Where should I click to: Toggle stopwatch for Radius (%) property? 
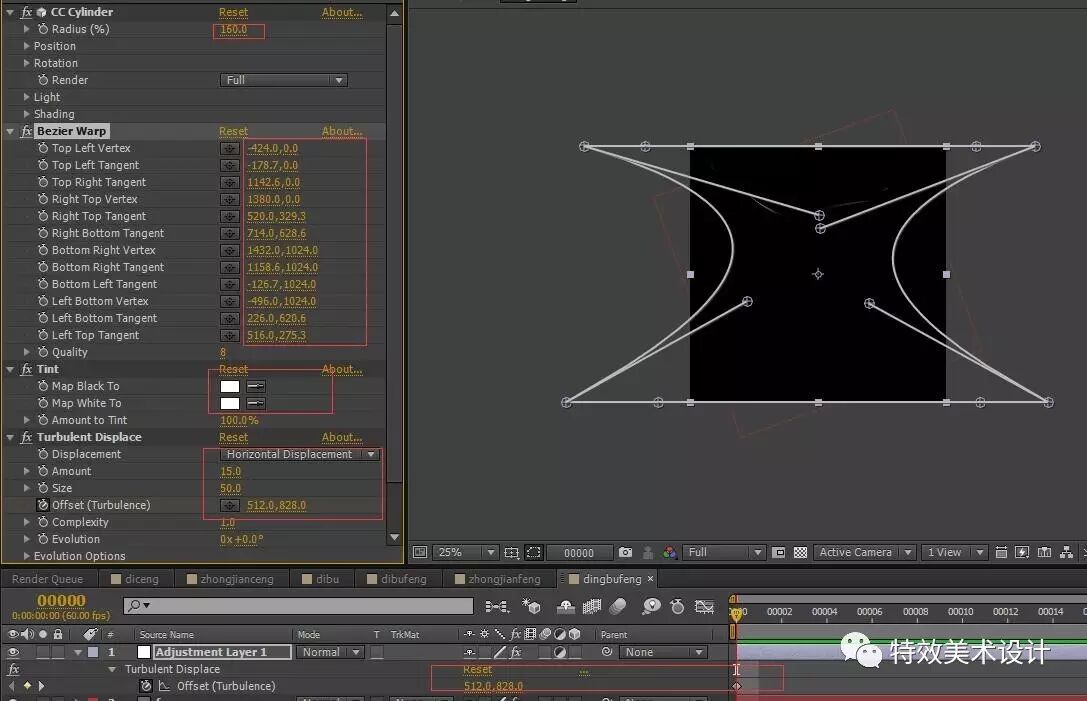tap(43, 29)
